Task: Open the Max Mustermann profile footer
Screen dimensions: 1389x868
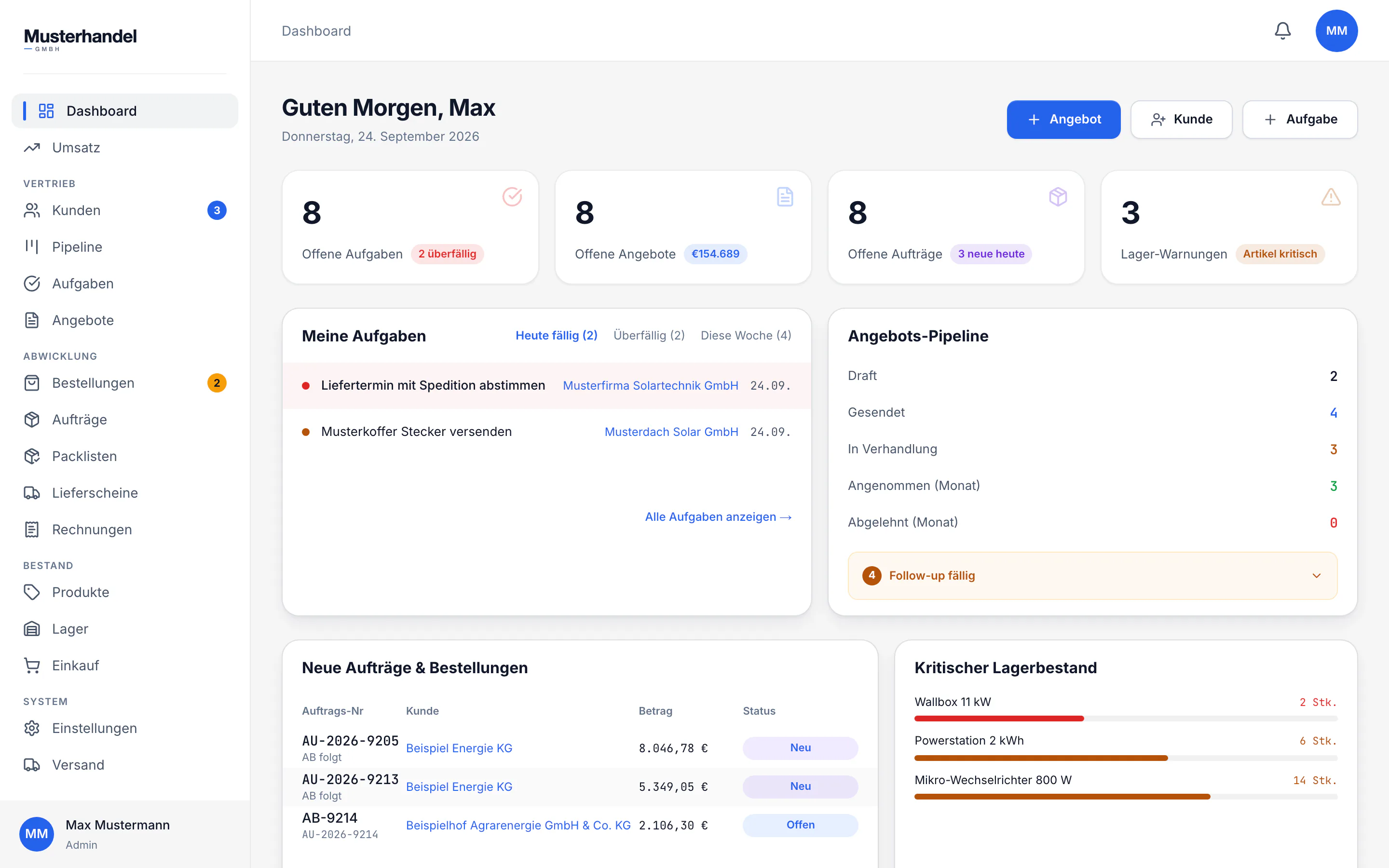Action: click(x=124, y=834)
